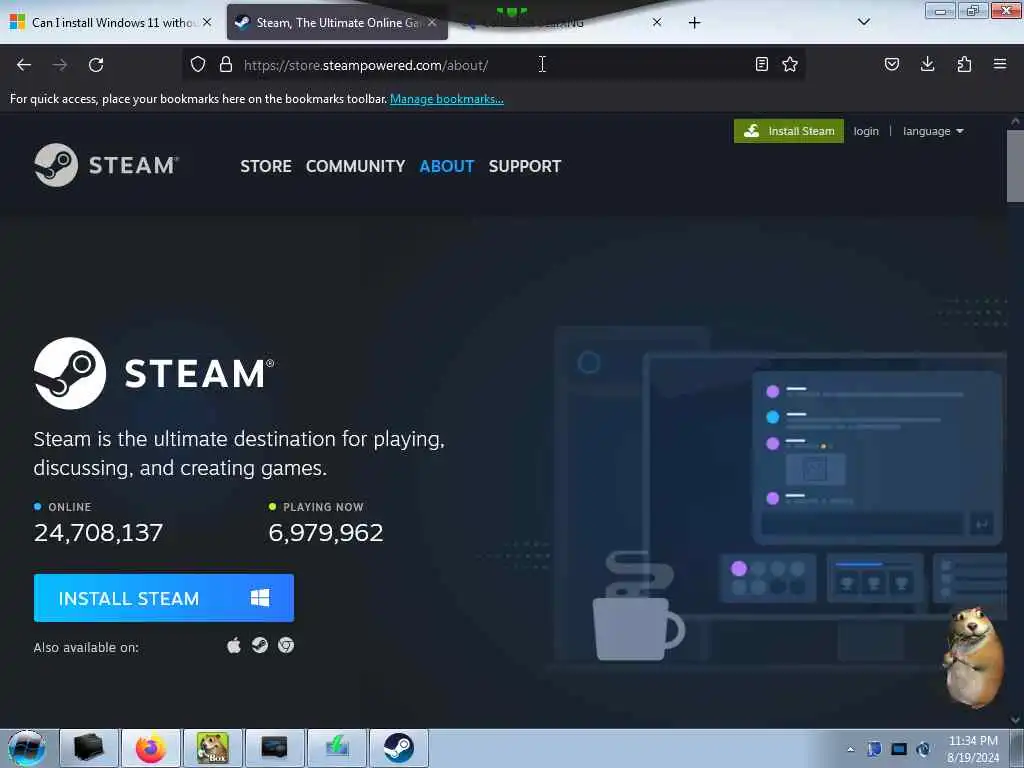The width and height of the screenshot is (1024, 768).
Task: Click the scrollbar down arrow
Action: [x=1015, y=720]
